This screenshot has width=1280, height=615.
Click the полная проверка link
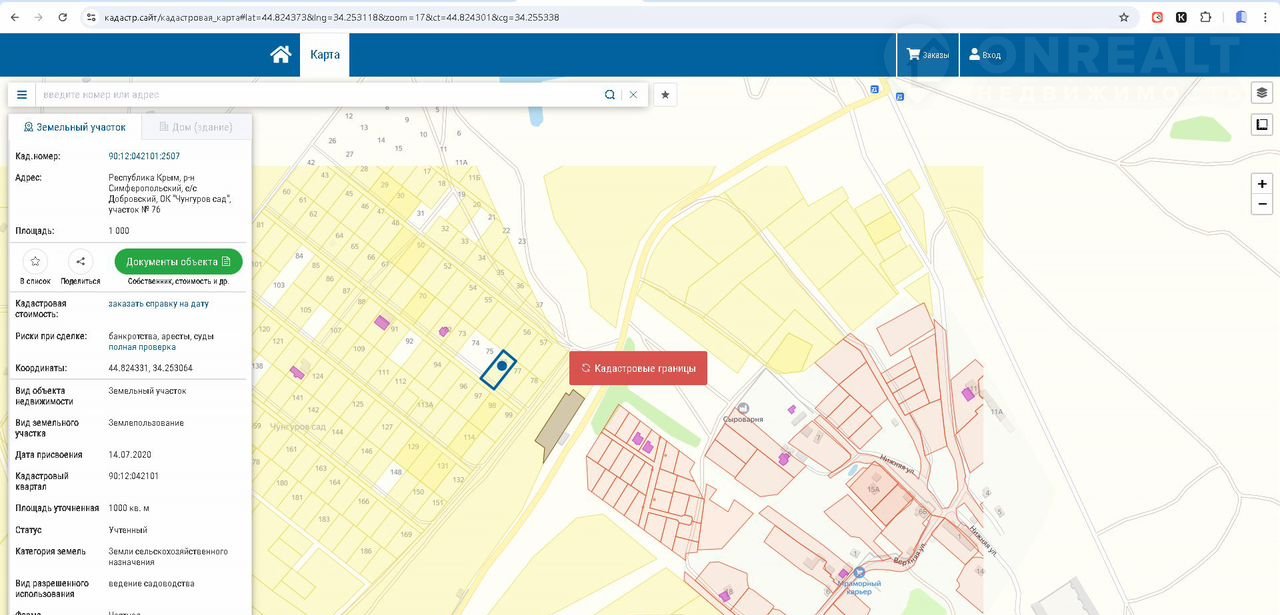click(142, 347)
